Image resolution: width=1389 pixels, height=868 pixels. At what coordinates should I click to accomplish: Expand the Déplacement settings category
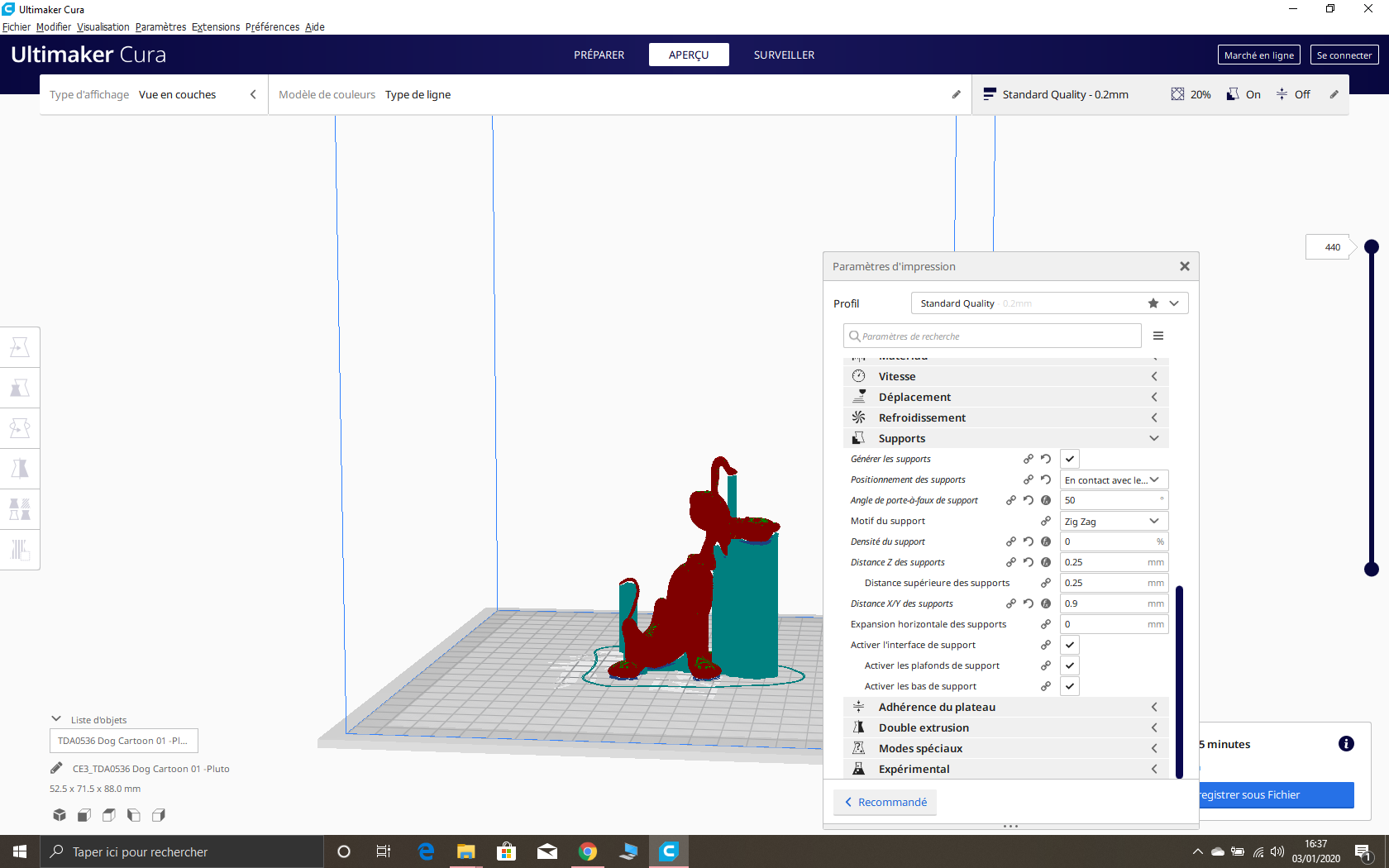[x=1005, y=397]
